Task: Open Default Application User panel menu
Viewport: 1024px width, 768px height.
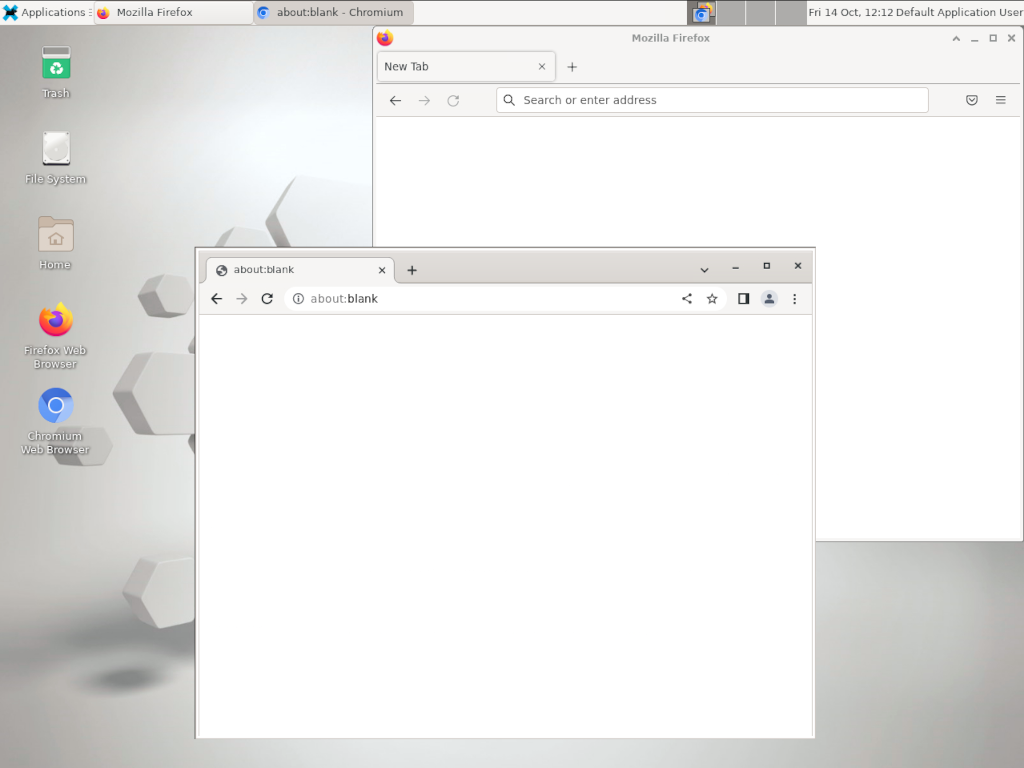Action: tap(959, 12)
